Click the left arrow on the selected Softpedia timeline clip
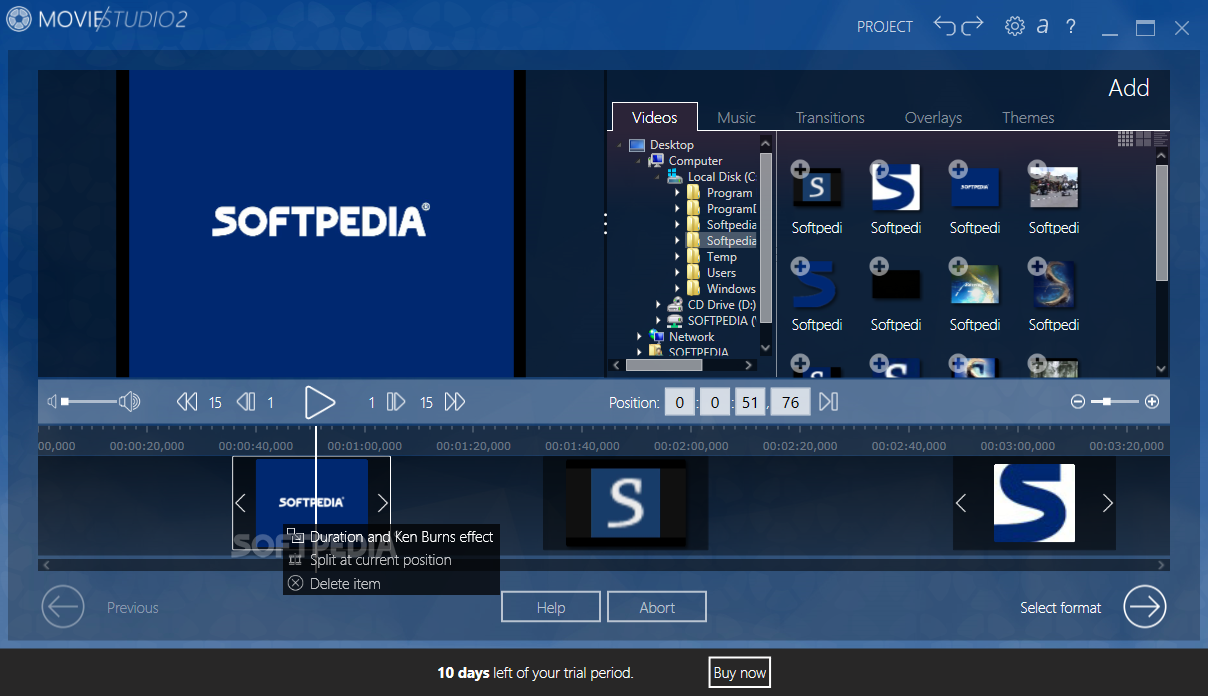1208x696 pixels. [x=240, y=503]
